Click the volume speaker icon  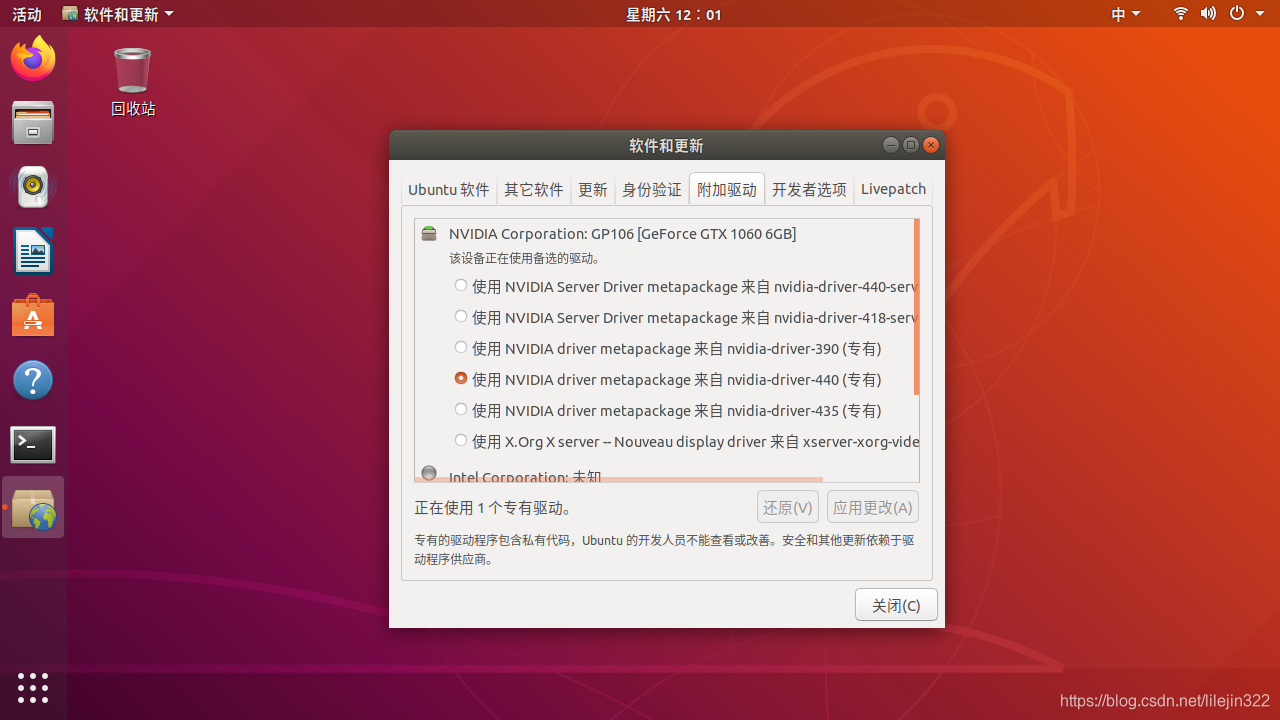[1208, 14]
